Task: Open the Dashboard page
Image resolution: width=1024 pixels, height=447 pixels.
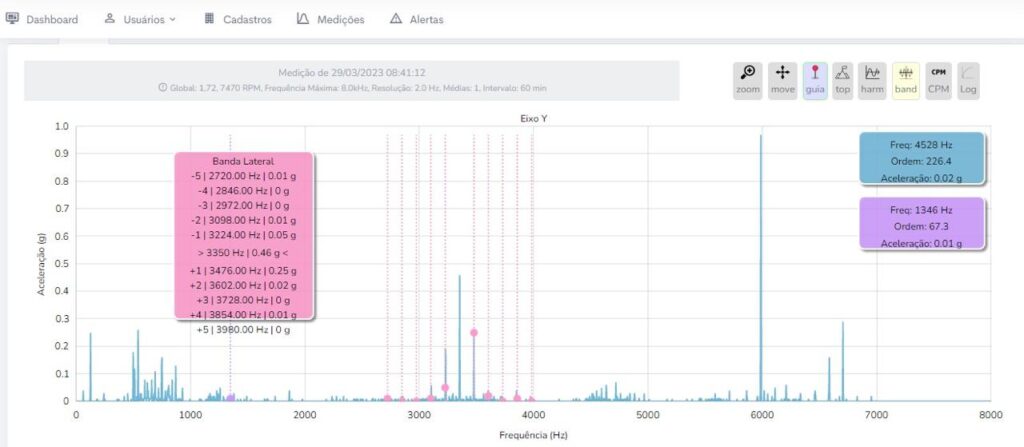Action: (x=51, y=19)
